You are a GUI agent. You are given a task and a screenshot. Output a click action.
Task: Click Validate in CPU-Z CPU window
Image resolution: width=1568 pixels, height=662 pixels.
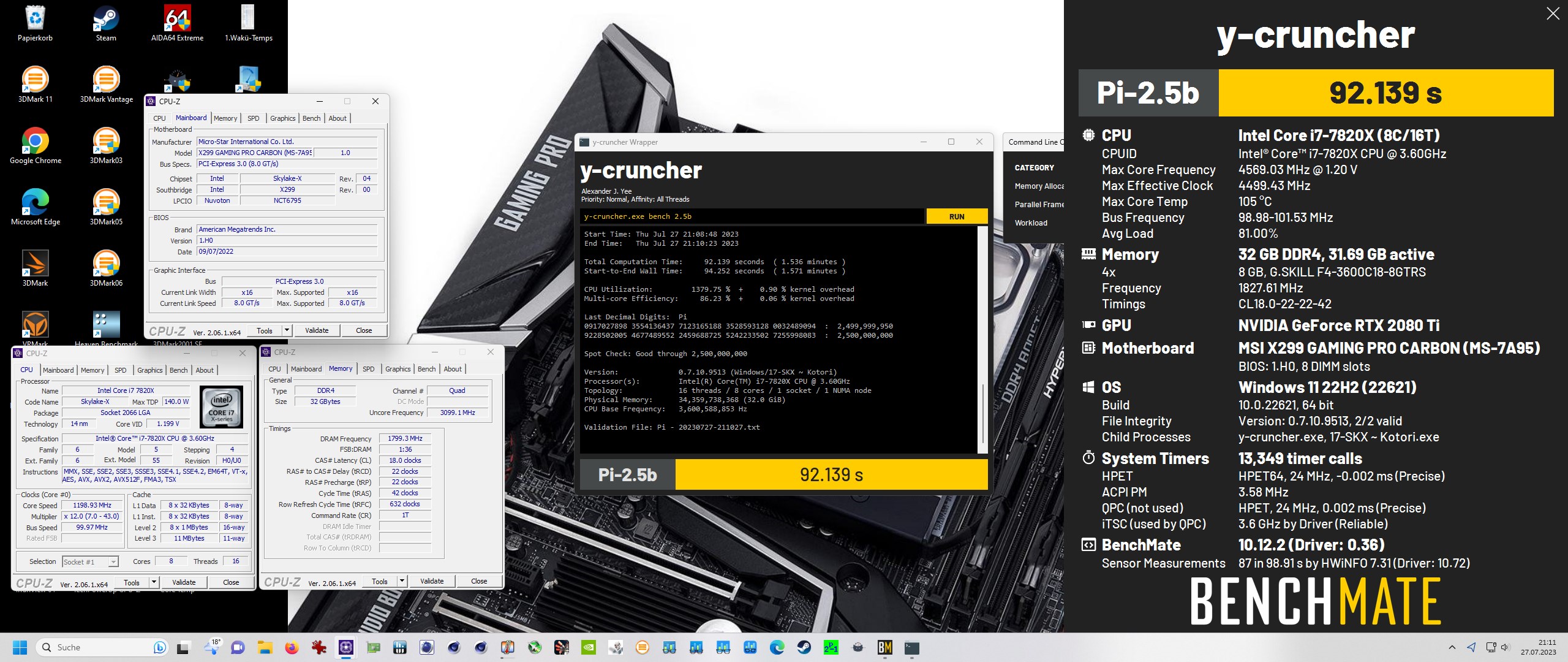click(x=184, y=582)
